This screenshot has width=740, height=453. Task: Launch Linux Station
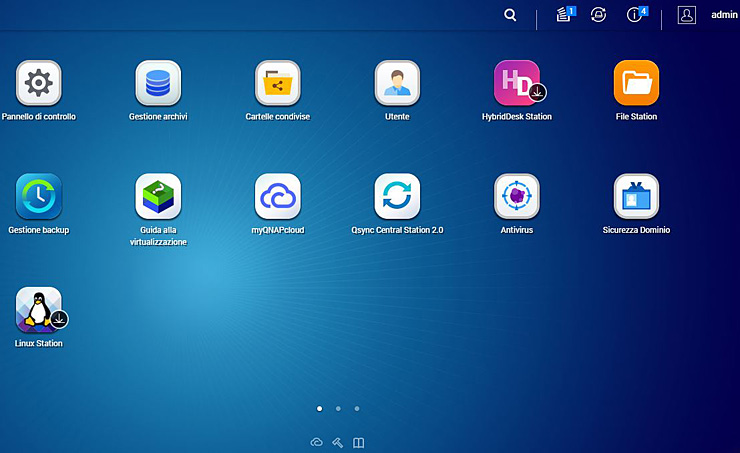click(x=38, y=310)
